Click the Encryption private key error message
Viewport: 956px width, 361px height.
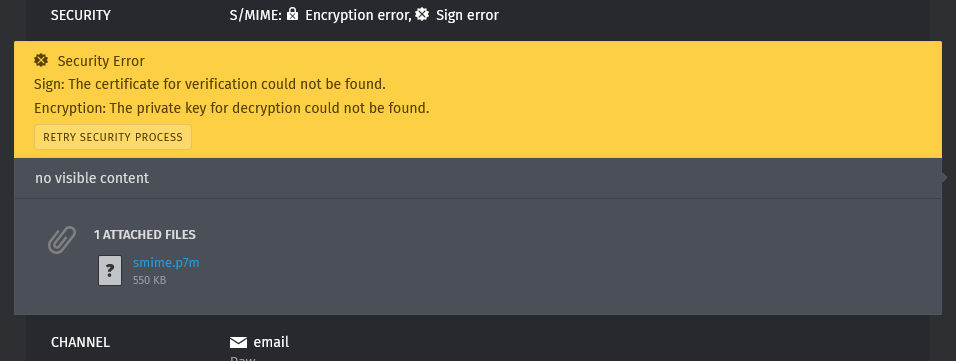point(232,108)
